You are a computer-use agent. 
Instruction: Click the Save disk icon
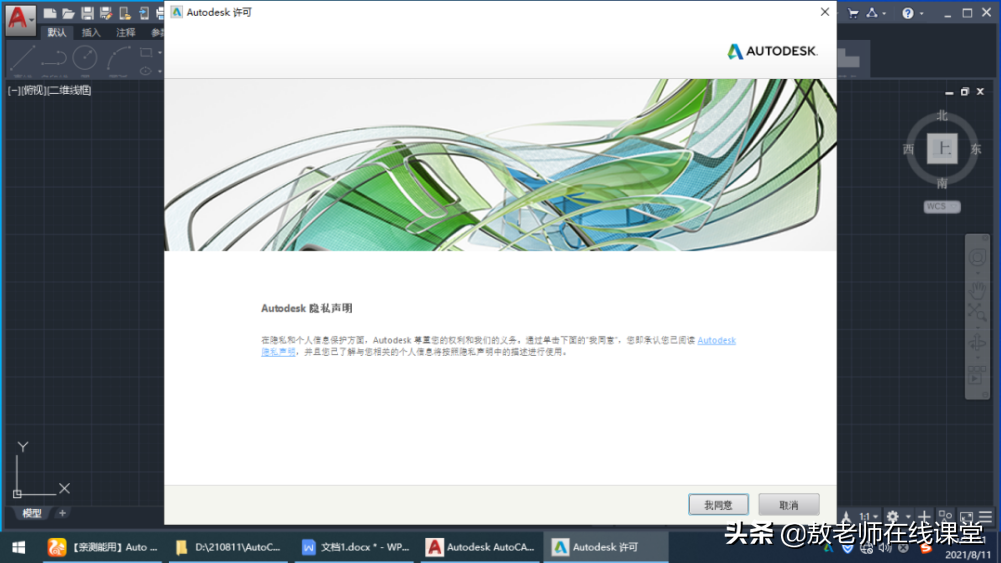click(87, 13)
